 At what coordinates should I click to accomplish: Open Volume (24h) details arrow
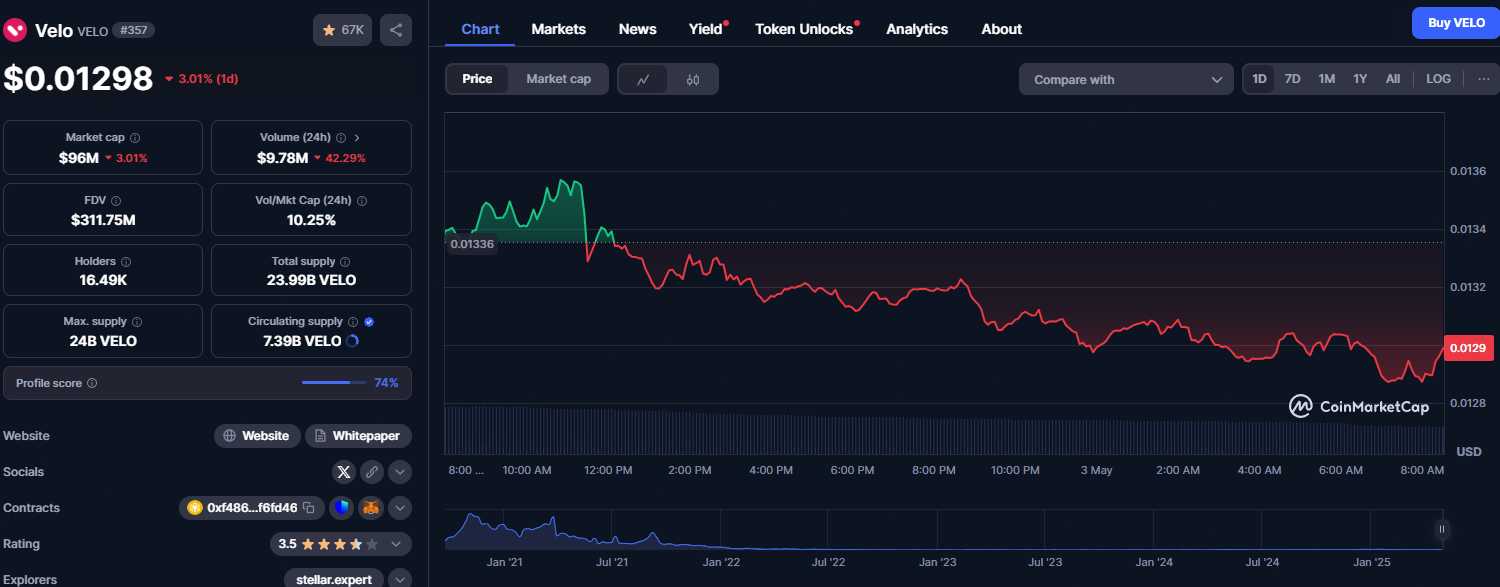pyautogui.click(x=357, y=138)
